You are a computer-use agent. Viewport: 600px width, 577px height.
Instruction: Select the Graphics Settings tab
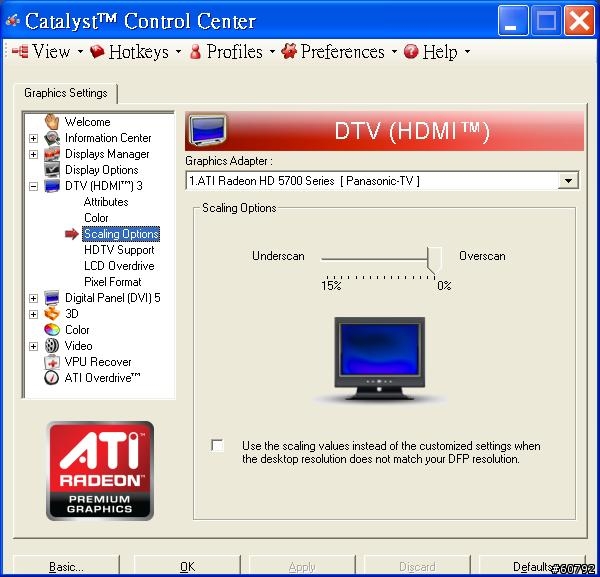click(66, 93)
